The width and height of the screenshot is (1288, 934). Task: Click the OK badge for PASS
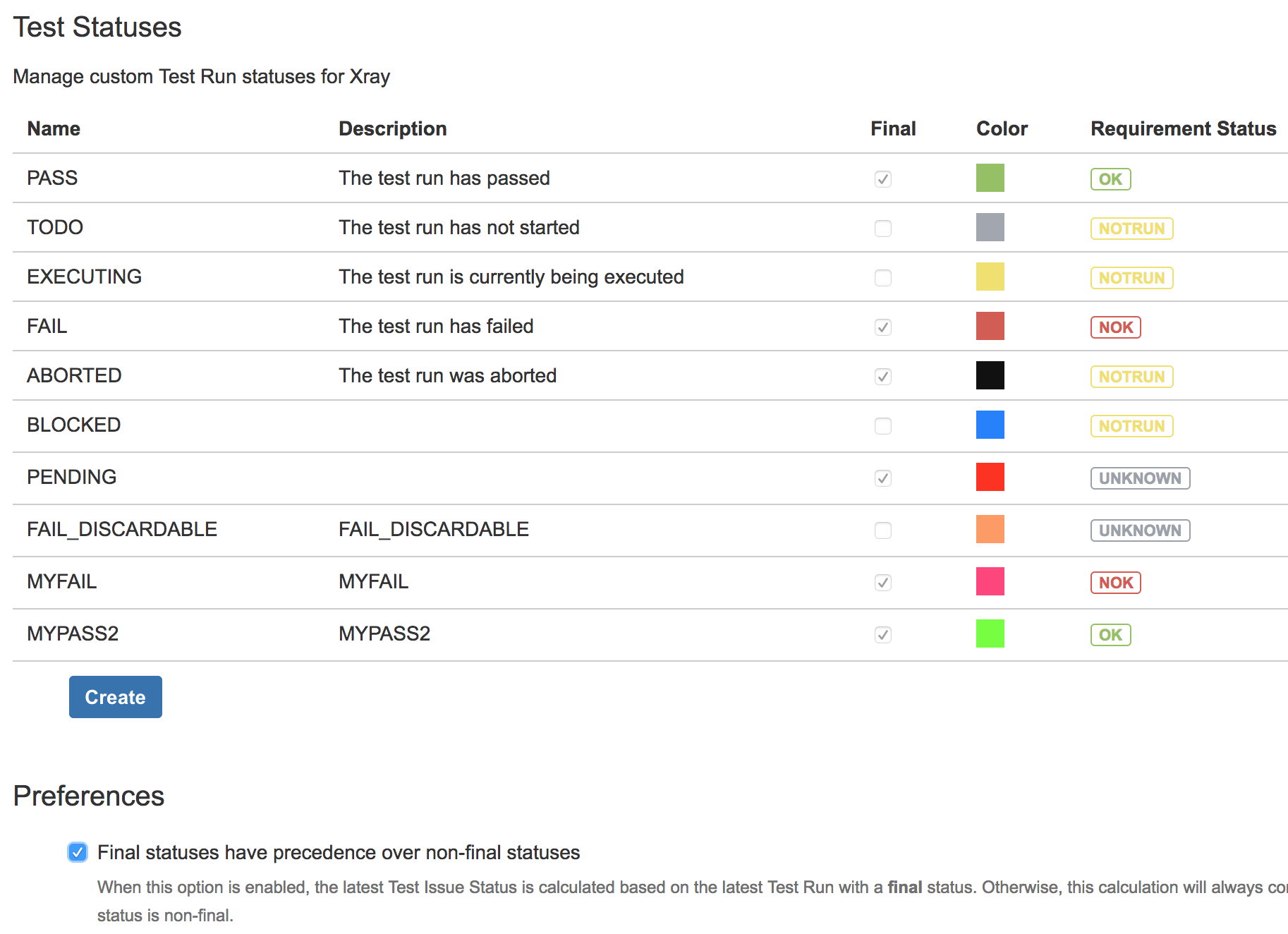[x=1111, y=179]
